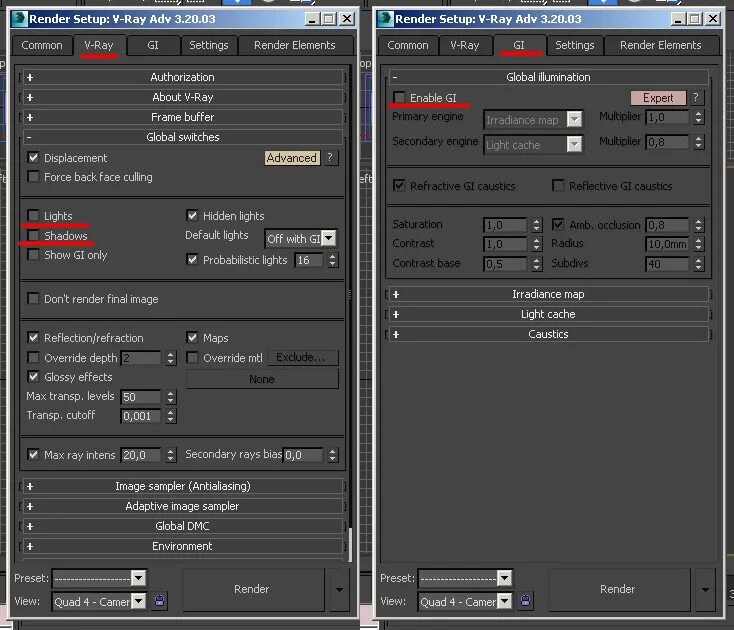Click lock view icon in right GI window

525,601
